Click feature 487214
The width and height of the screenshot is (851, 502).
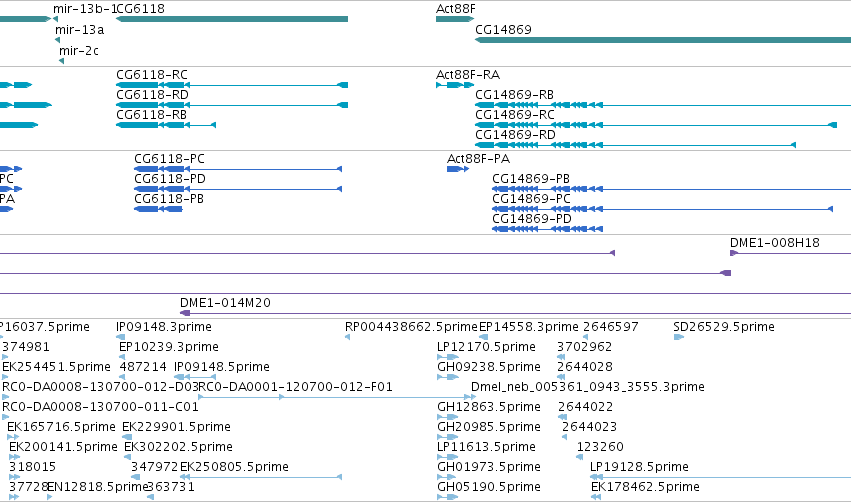(122, 377)
